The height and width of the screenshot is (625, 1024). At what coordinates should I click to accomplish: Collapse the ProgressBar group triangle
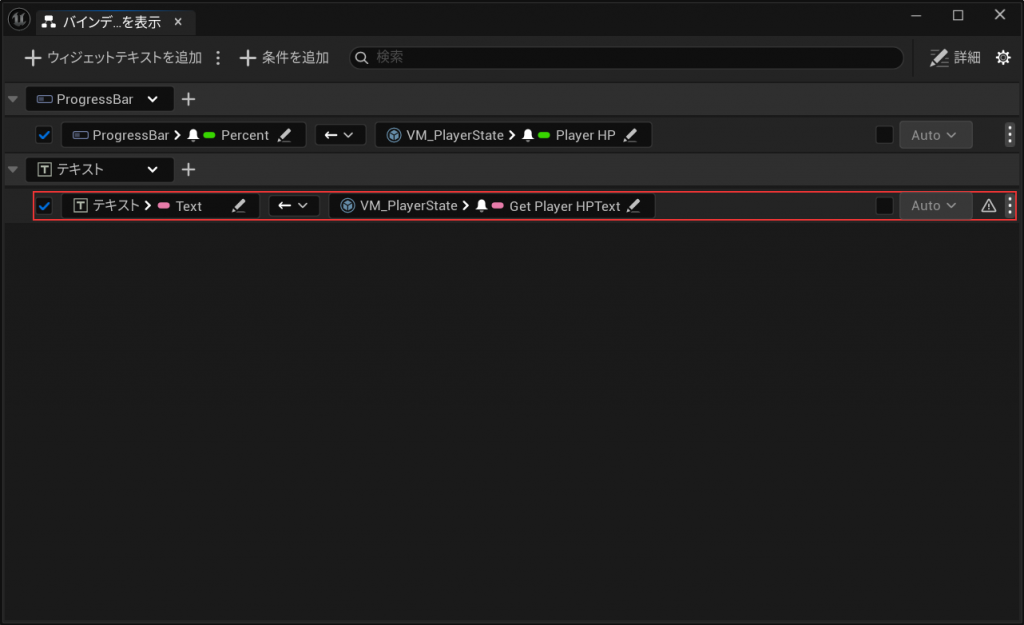click(x=12, y=99)
